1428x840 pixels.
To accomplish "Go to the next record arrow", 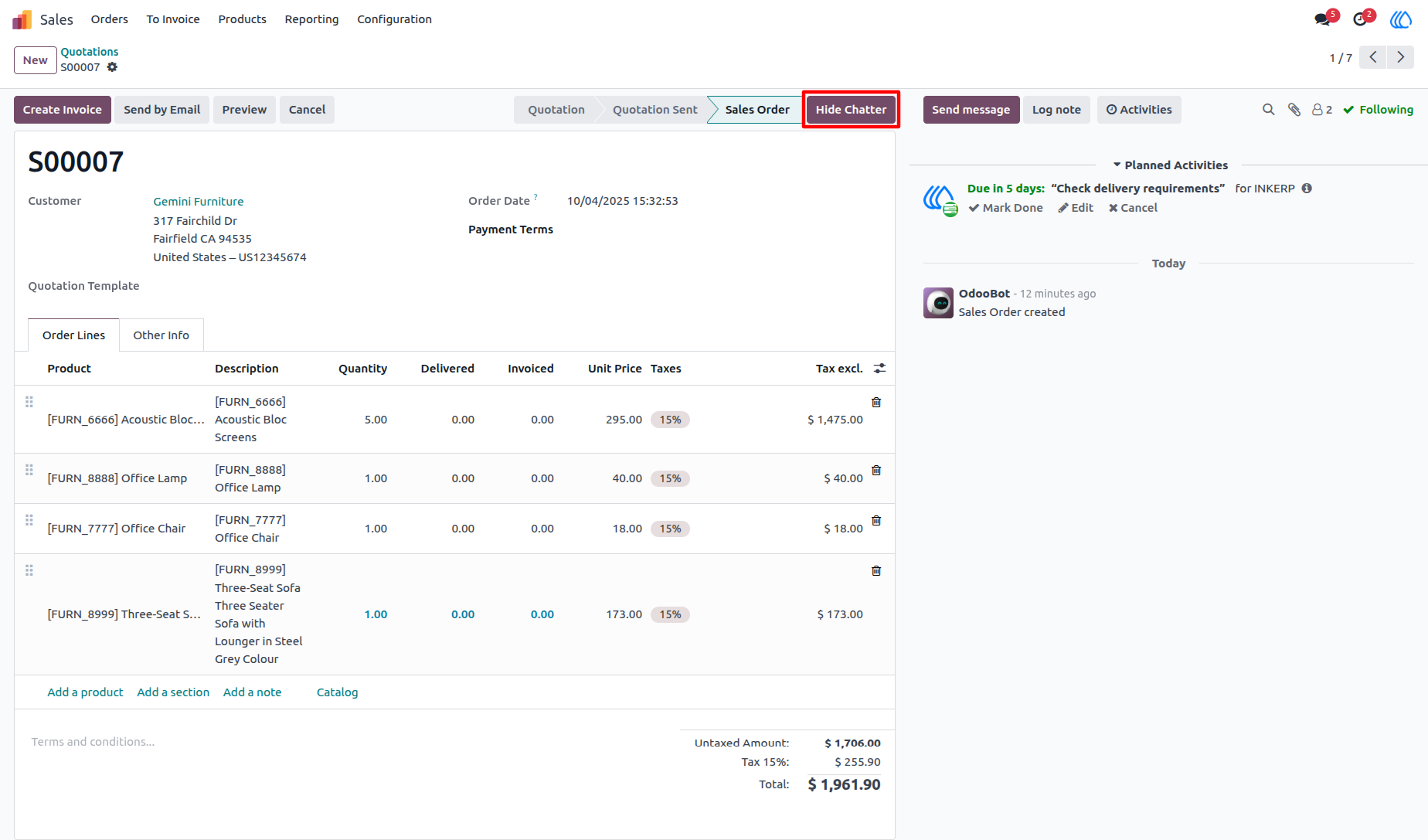I will [x=1400, y=57].
